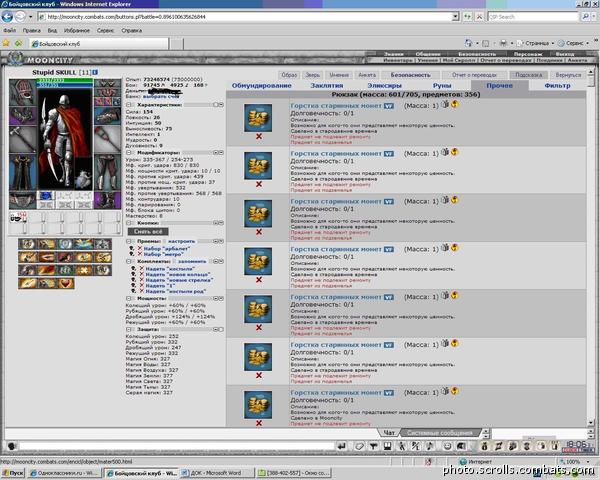Collapse the Характеристики section
The height and width of the screenshot is (480, 600).
129,104
